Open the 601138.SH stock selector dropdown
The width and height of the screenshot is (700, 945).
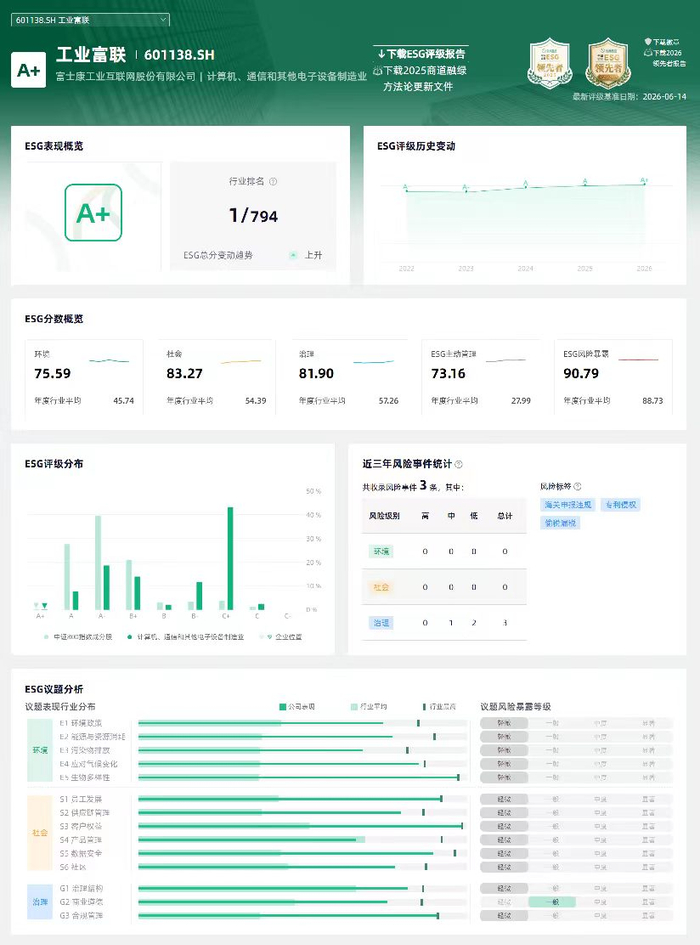pyautogui.click(x=90, y=20)
